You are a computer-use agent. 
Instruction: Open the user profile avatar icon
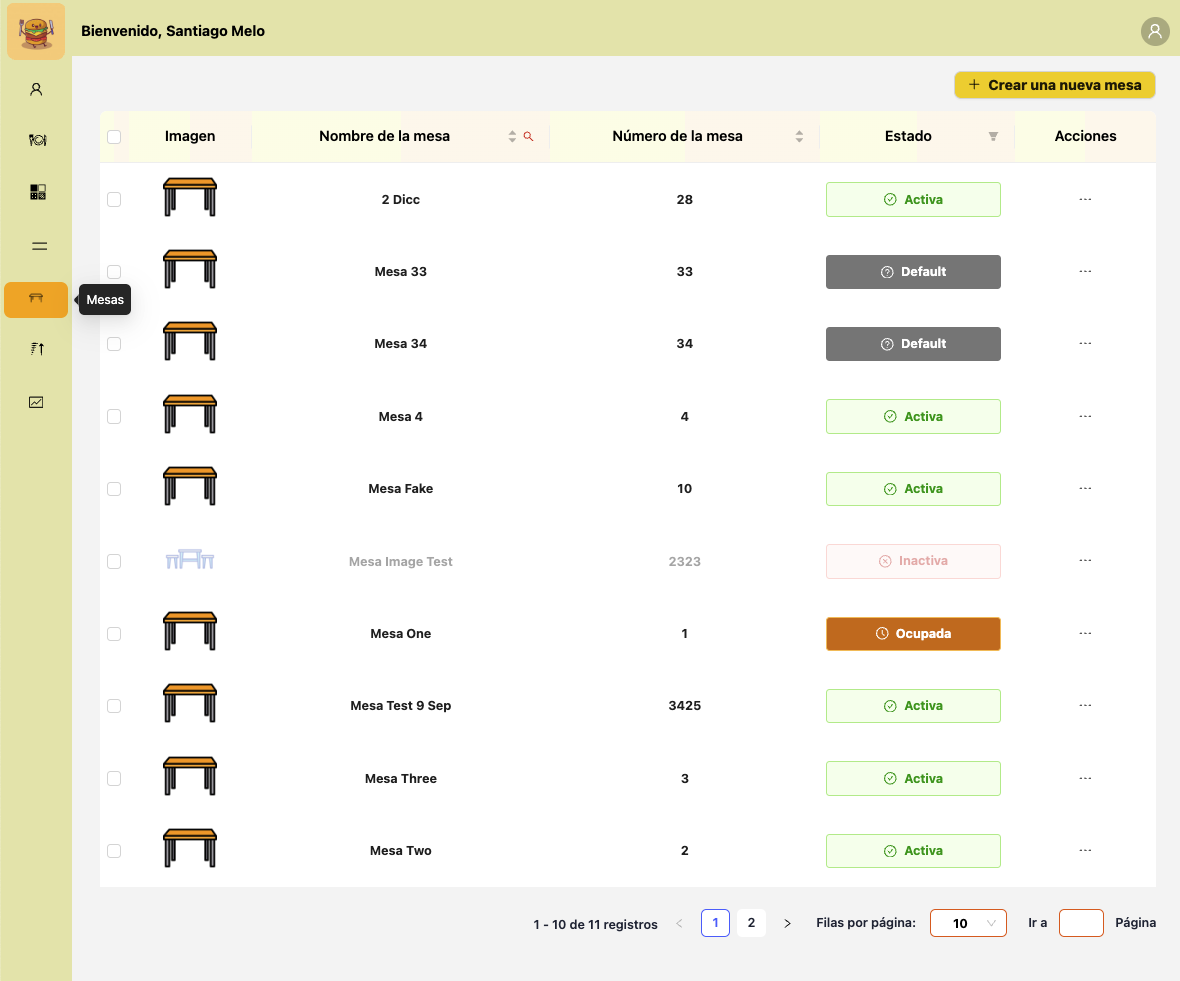pyautogui.click(x=1155, y=31)
